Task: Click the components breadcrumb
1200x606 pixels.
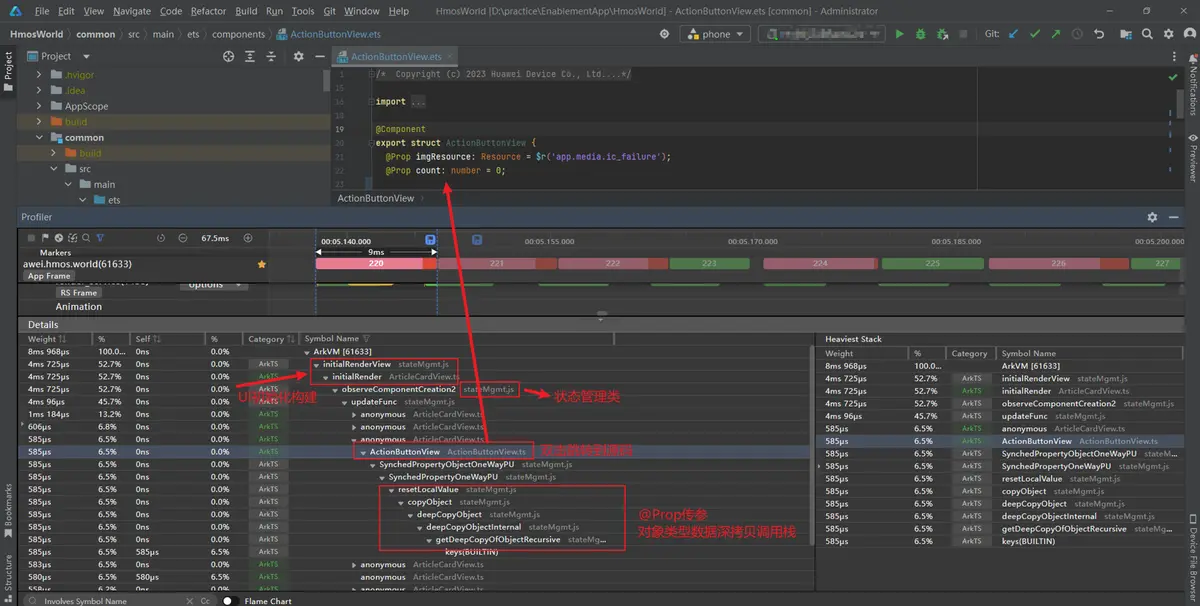Action: coord(238,34)
